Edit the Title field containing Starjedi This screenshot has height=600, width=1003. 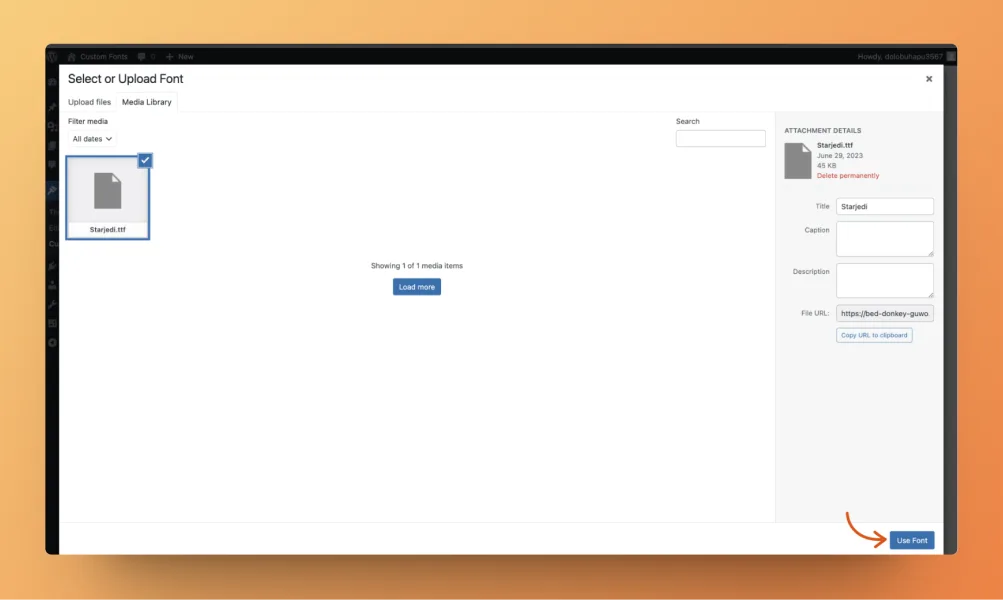885,207
